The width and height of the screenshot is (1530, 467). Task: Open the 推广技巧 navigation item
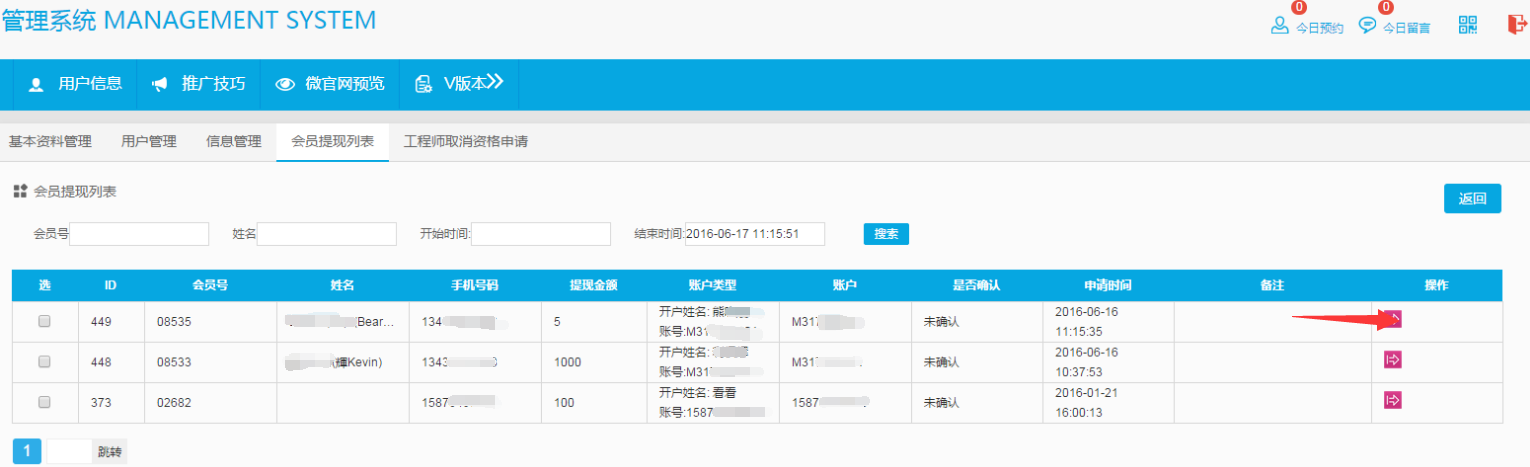(198, 84)
